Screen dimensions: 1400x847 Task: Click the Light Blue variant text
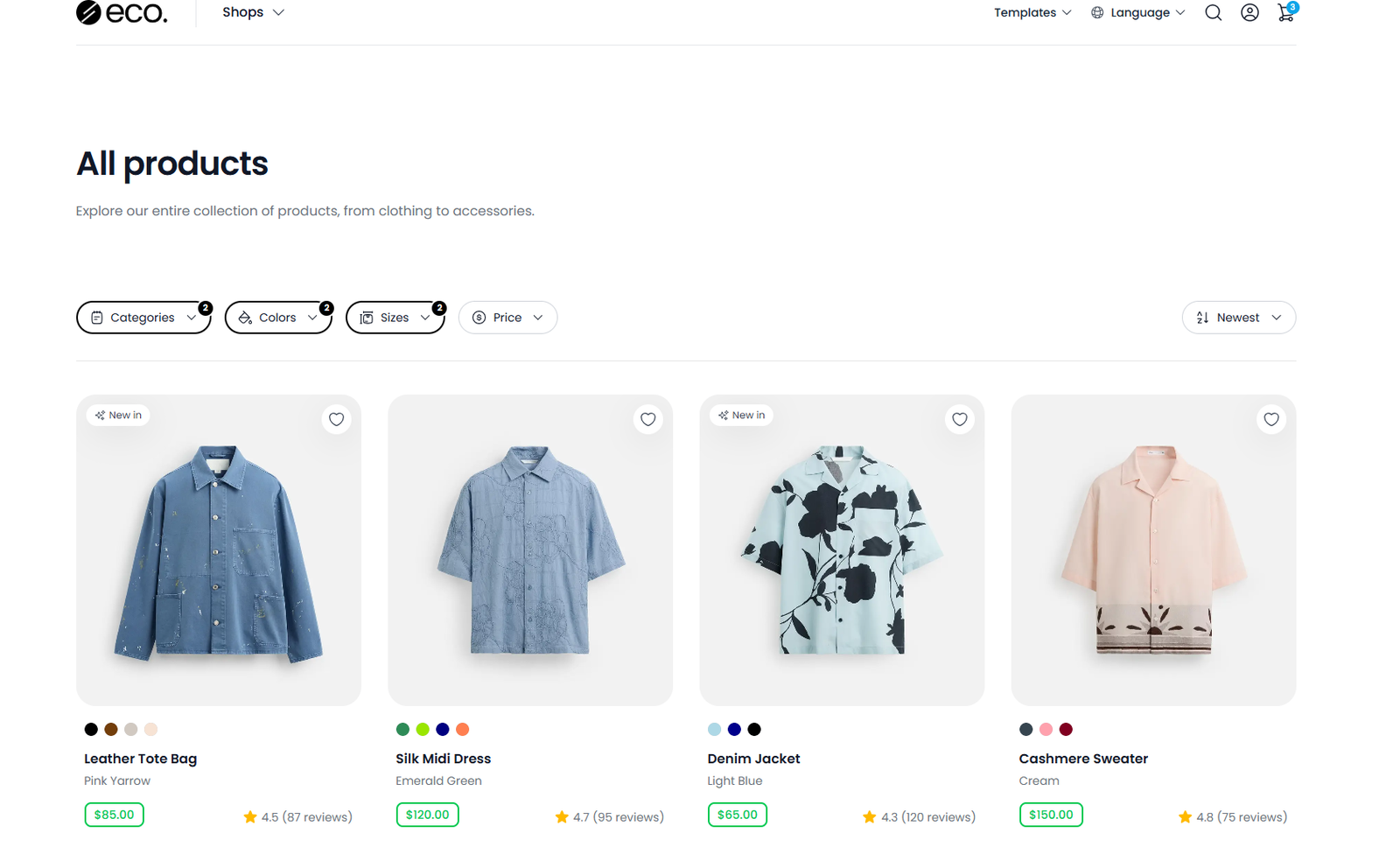pyautogui.click(x=735, y=780)
